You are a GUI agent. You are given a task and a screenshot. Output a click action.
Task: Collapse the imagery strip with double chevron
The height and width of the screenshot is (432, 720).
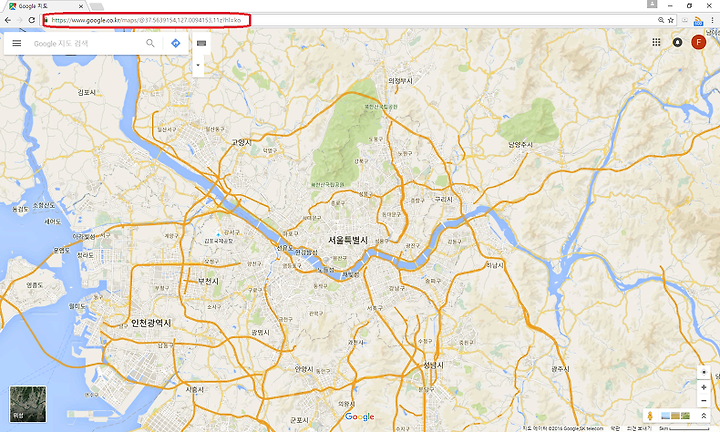click(703, 415)
